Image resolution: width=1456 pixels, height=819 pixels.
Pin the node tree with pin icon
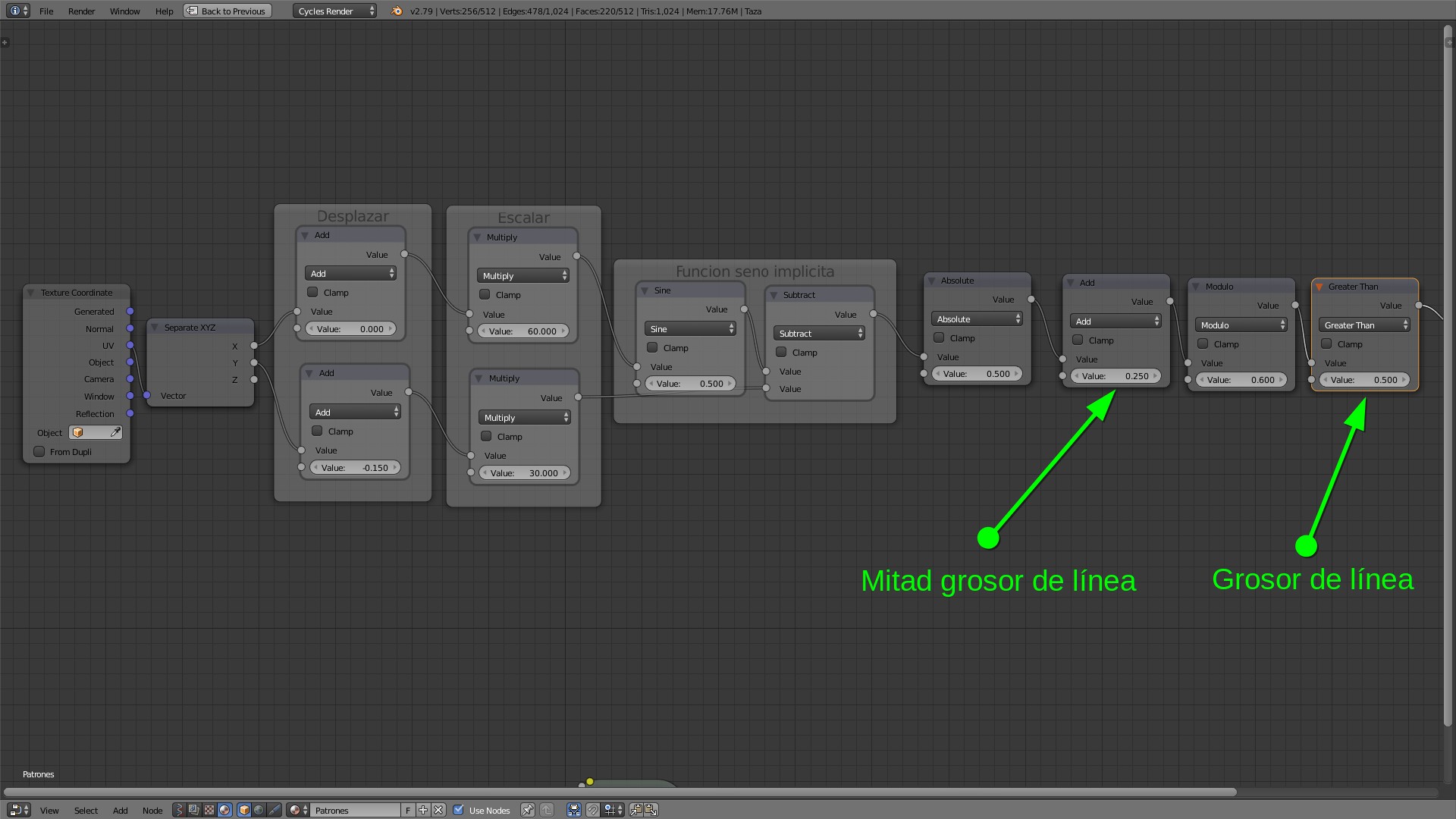point(528,810)
